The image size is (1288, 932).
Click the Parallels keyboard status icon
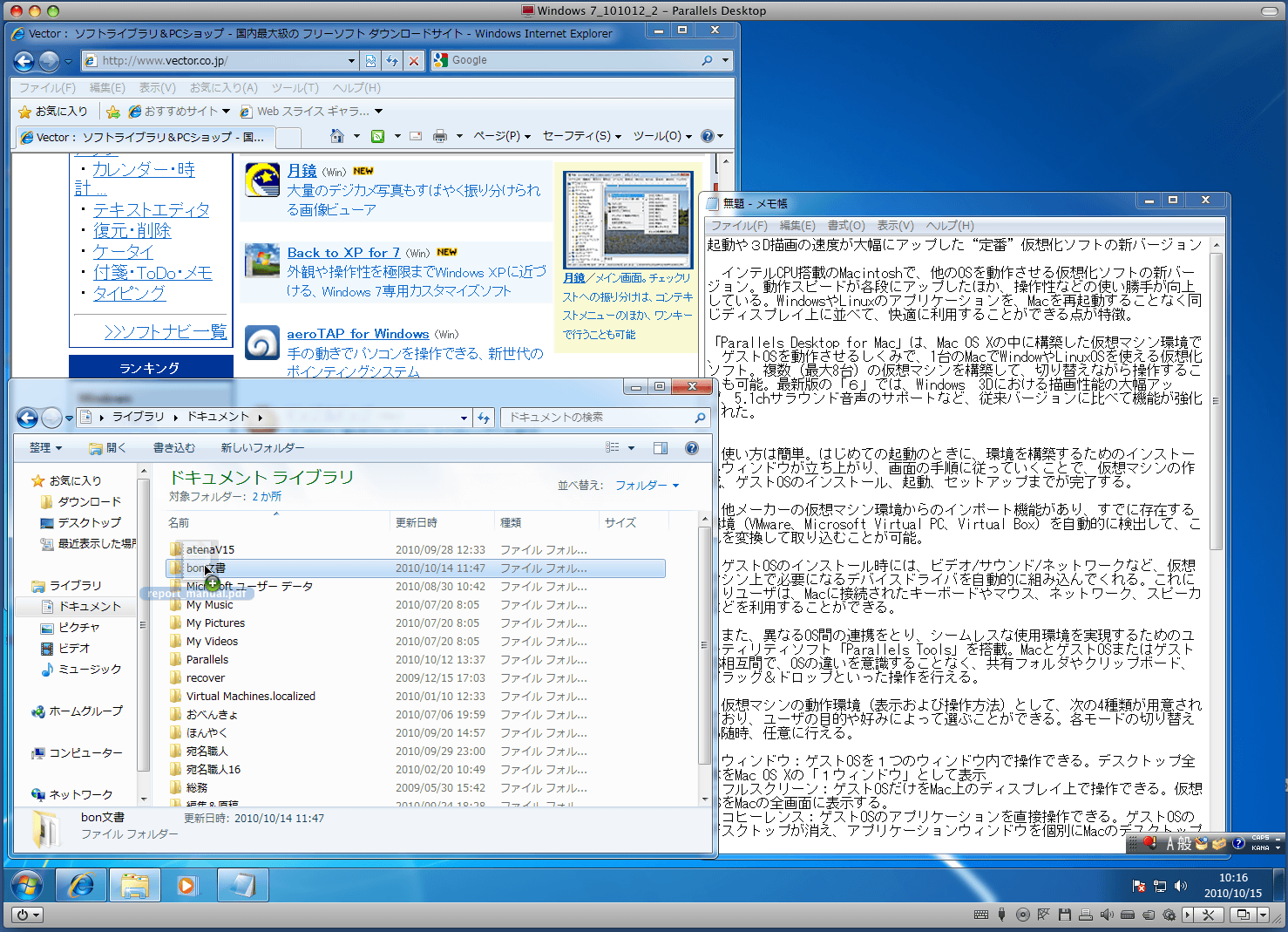coord(981,915)
